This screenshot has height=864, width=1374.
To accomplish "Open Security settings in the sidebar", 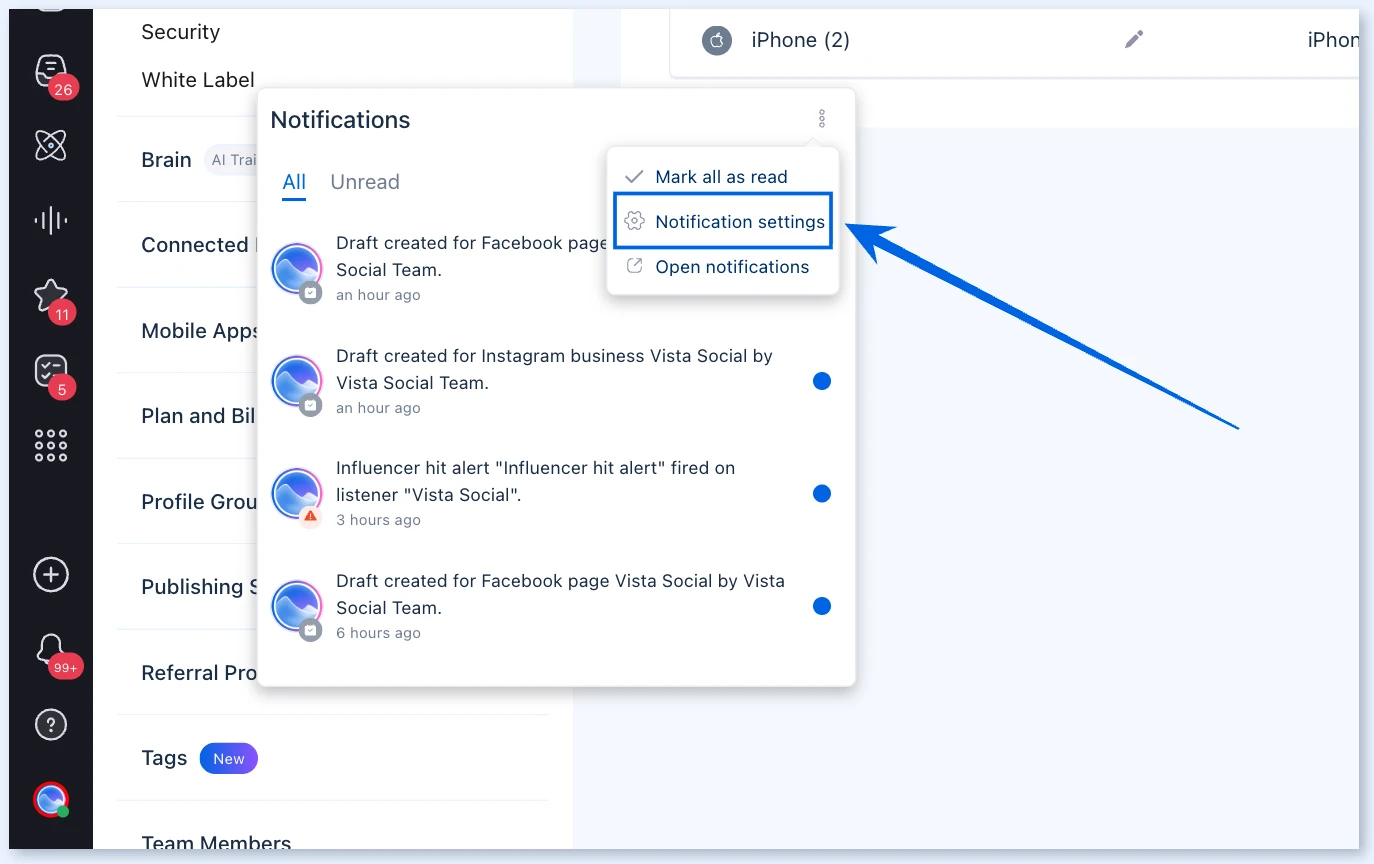I will (x=181, y=32).
